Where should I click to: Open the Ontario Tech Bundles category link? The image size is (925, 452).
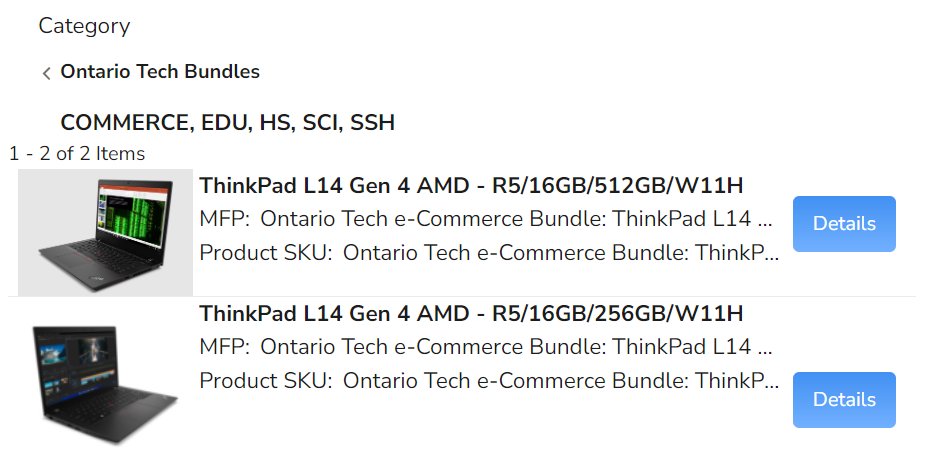click(160, 72)
